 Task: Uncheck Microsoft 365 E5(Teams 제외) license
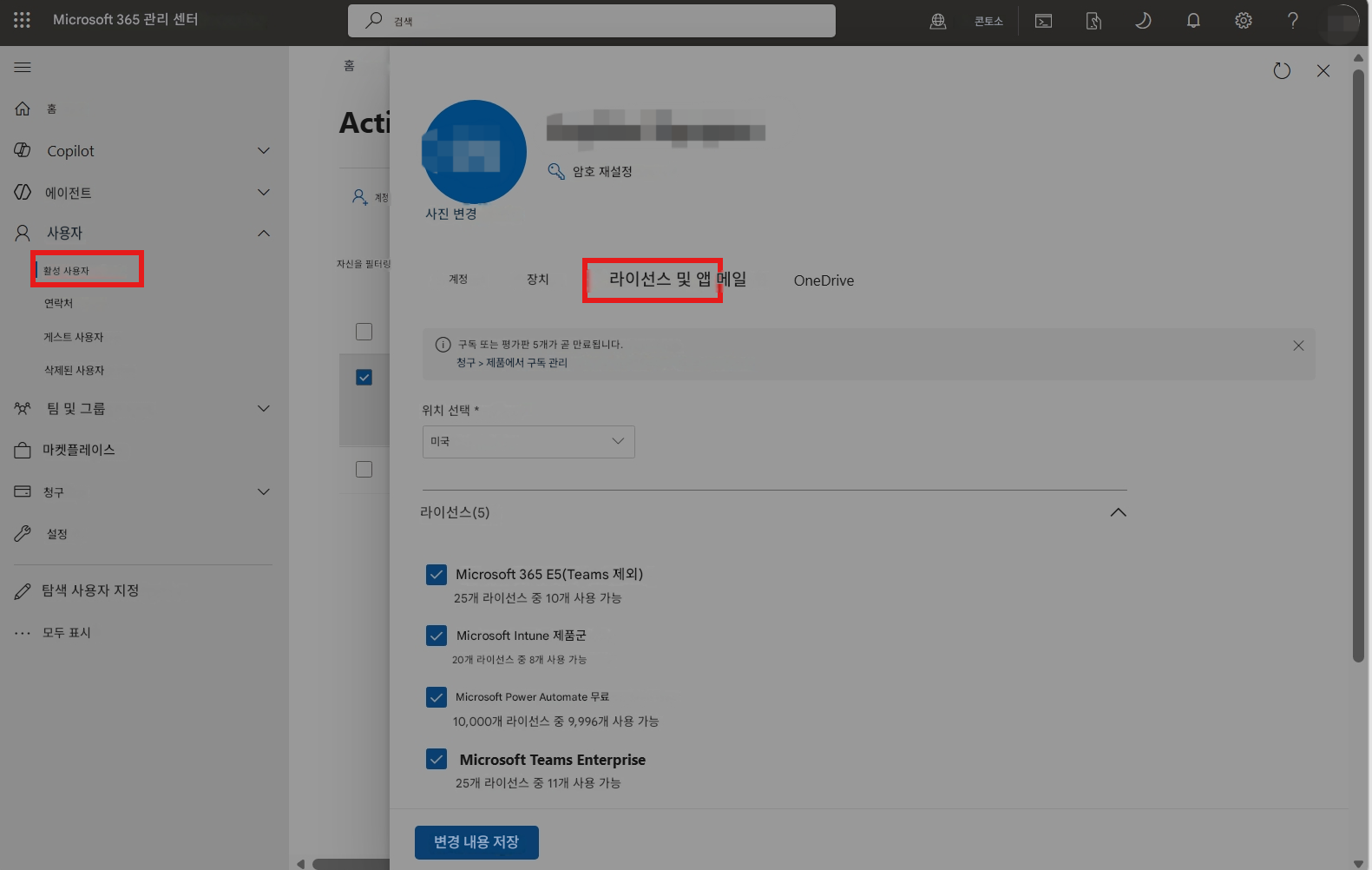[437, 575]
